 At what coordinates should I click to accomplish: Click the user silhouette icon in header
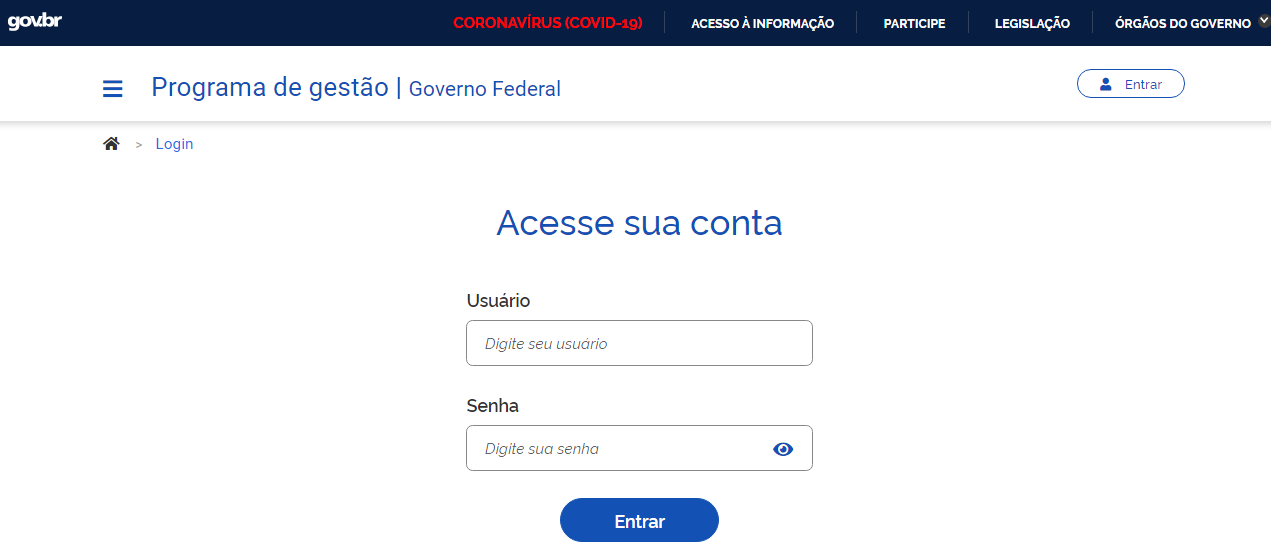1106,84
